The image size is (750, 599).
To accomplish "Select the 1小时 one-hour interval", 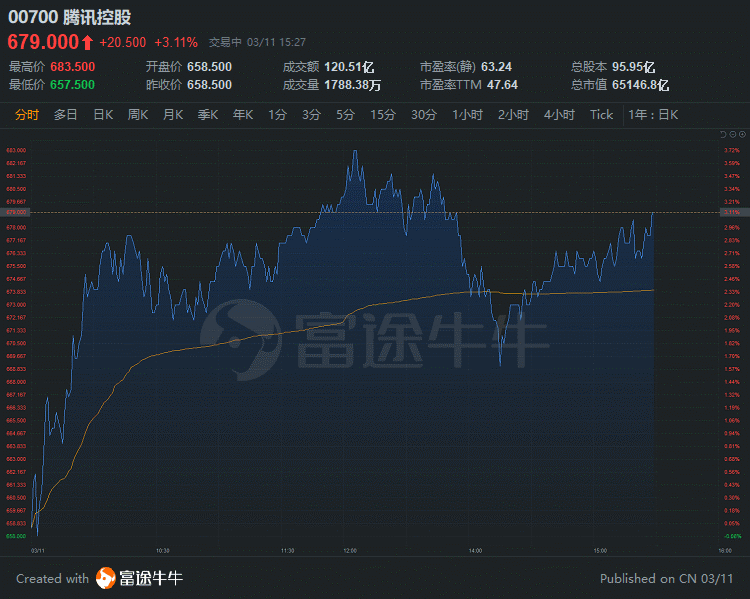I will [x=467, y=115].
